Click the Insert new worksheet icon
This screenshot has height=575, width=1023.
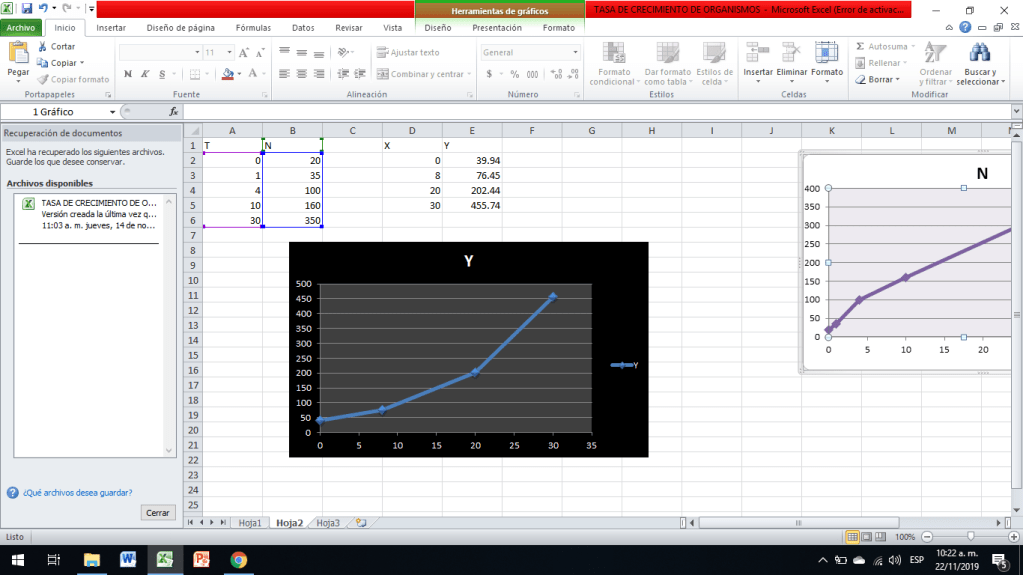[x=360, y=523]
